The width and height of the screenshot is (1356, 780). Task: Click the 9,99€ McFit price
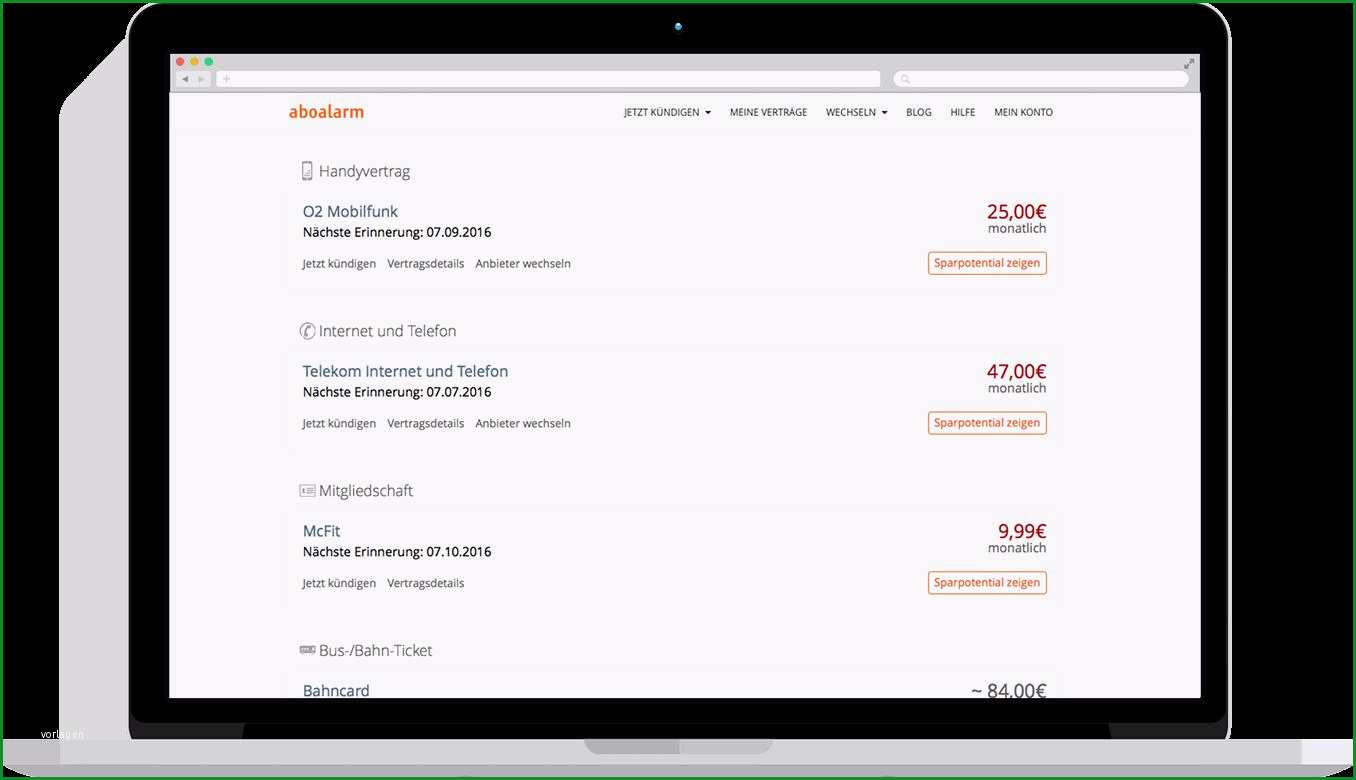pos(1022,531)
